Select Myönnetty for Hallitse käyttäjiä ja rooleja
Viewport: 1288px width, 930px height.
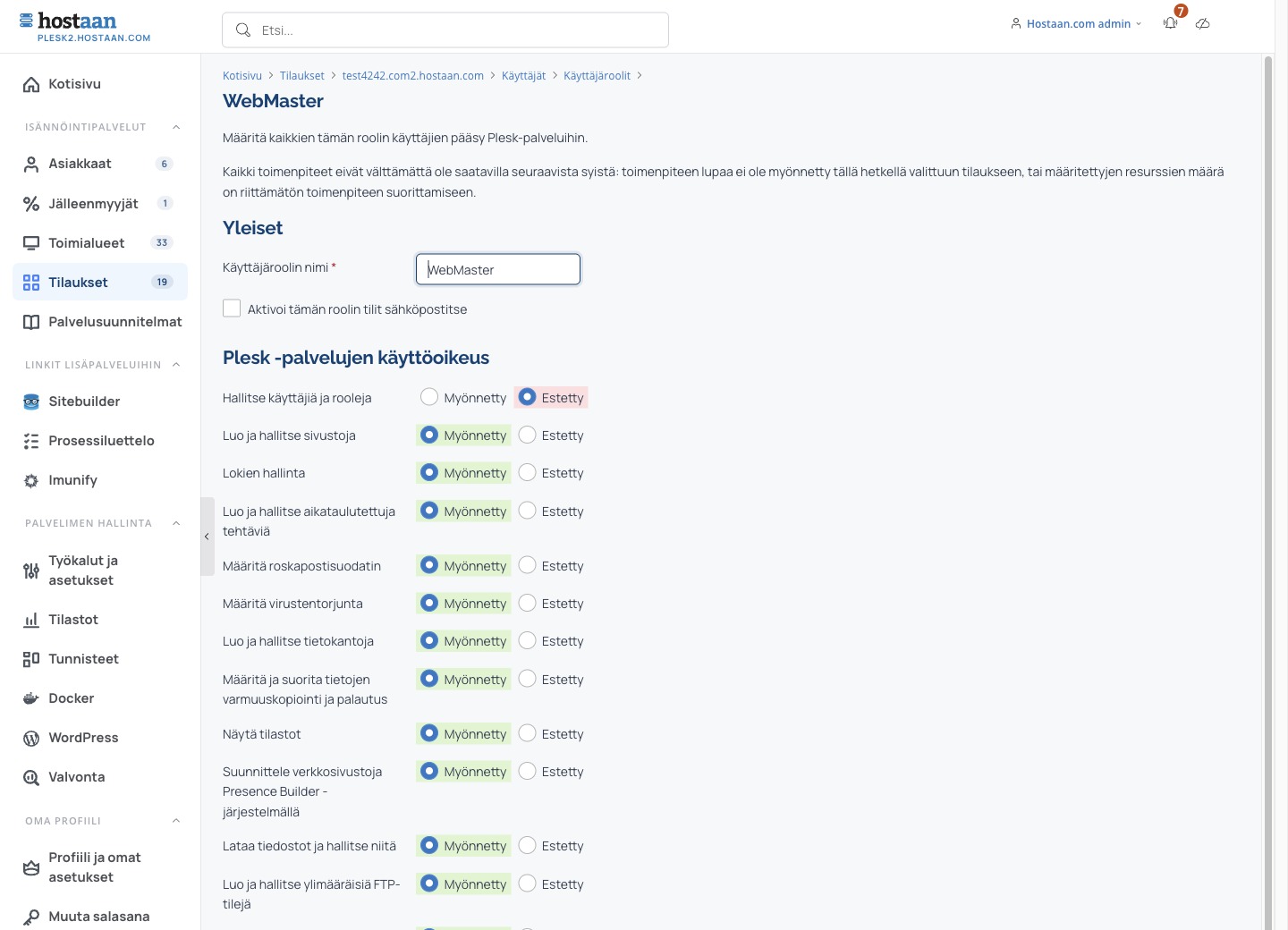coord(429,397)
